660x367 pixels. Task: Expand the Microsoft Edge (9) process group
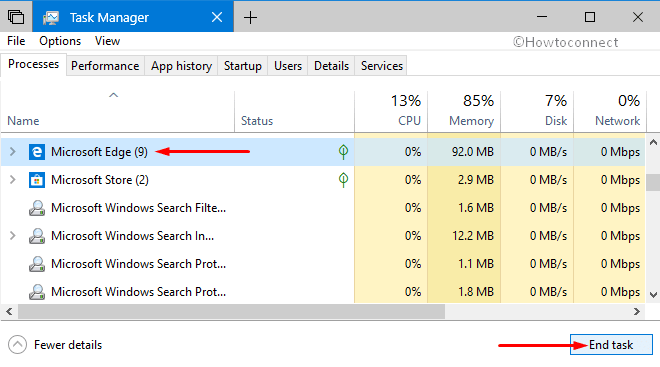13,152
